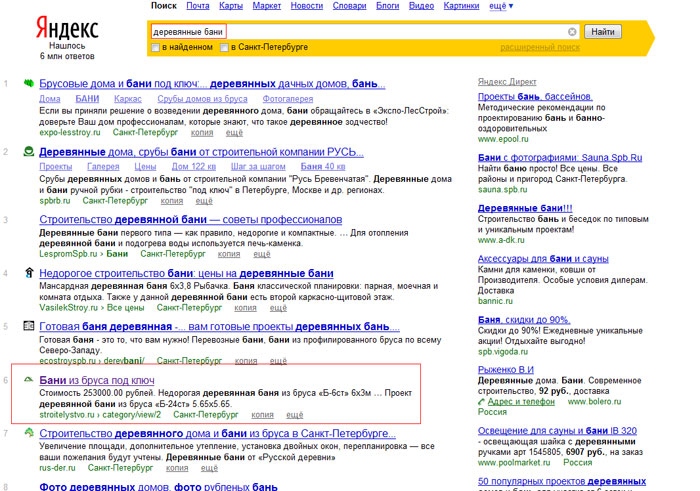
Task: Open ad 'Баня, скидки до 90%'
Action: coord(524,320)
